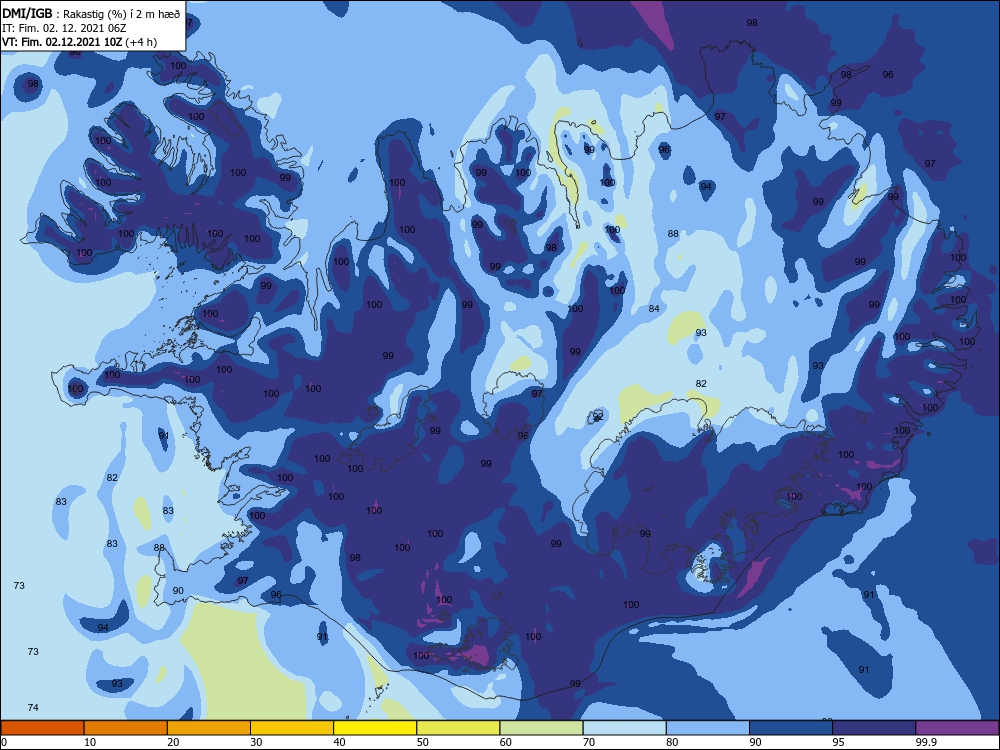The height and width of the screenshot is (750, 1000).
Task: Click the navy 95–99.9 legend swatch
Action: [874, 728]
